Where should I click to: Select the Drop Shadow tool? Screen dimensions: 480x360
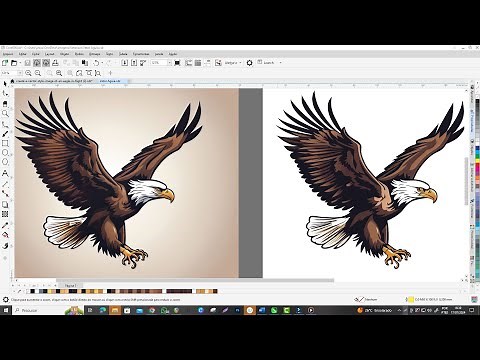[x=5, y=204]
